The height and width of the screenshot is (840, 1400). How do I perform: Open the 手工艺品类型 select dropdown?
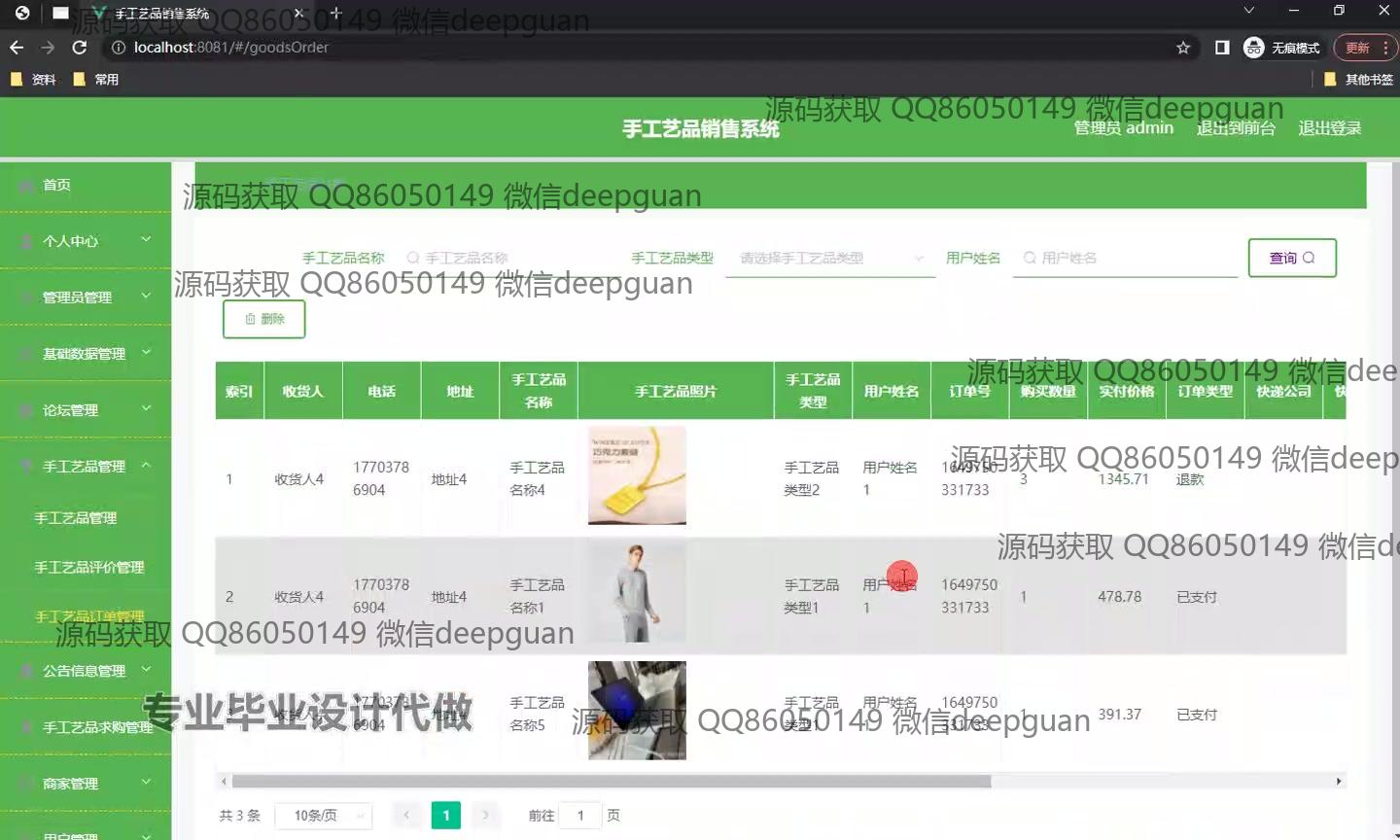pos(830,258)
